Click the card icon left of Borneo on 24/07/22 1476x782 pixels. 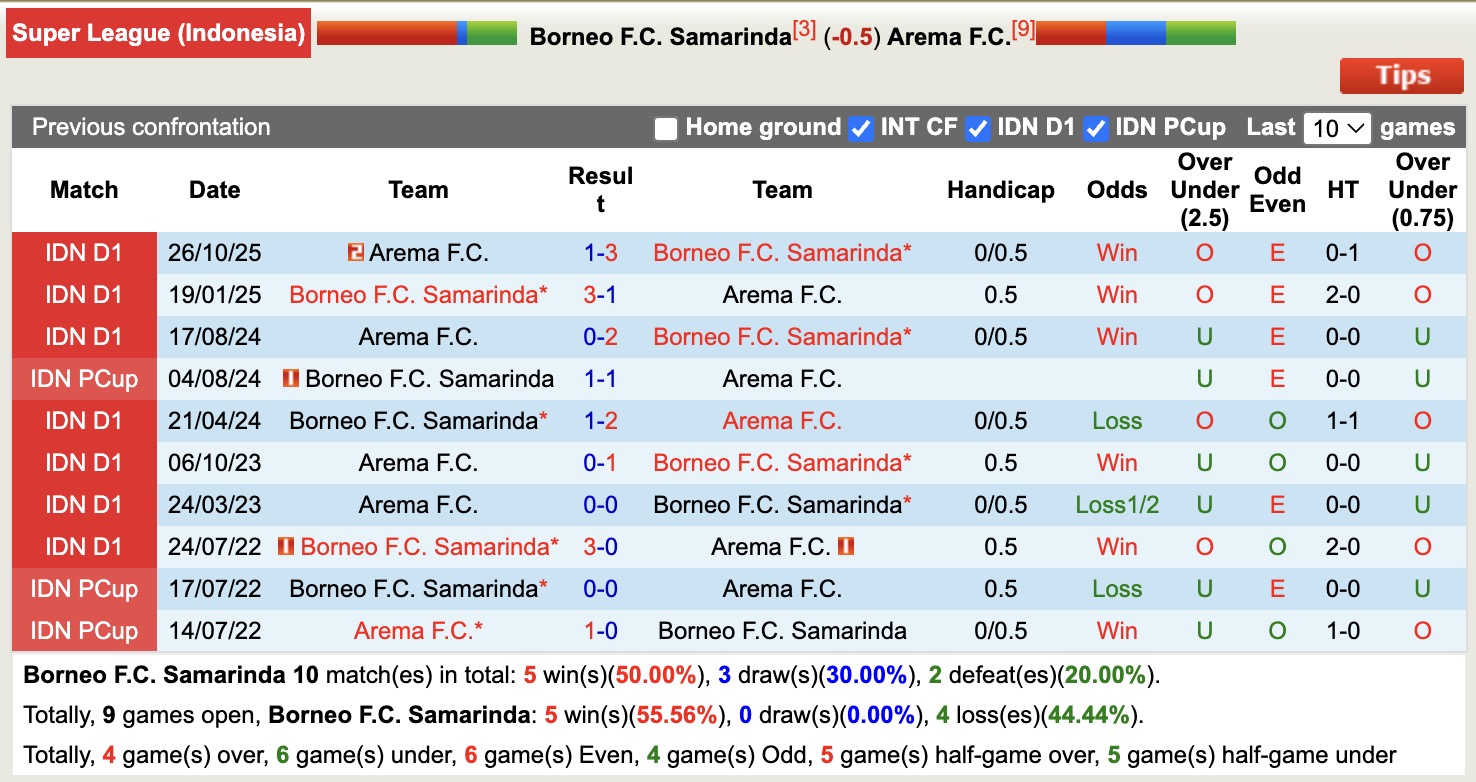click(x=286, y=547)
